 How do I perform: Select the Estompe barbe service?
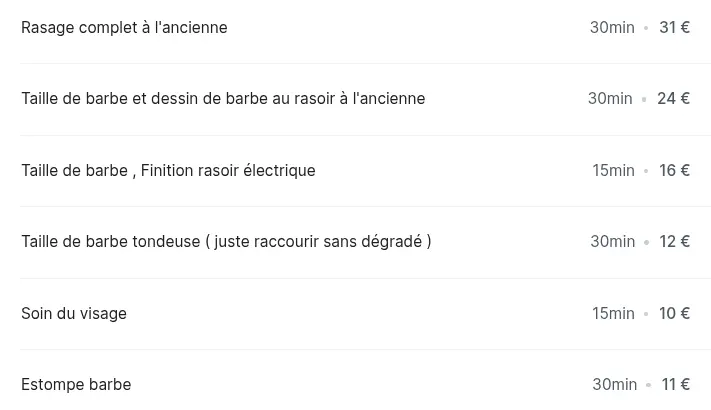coord(76,385)
